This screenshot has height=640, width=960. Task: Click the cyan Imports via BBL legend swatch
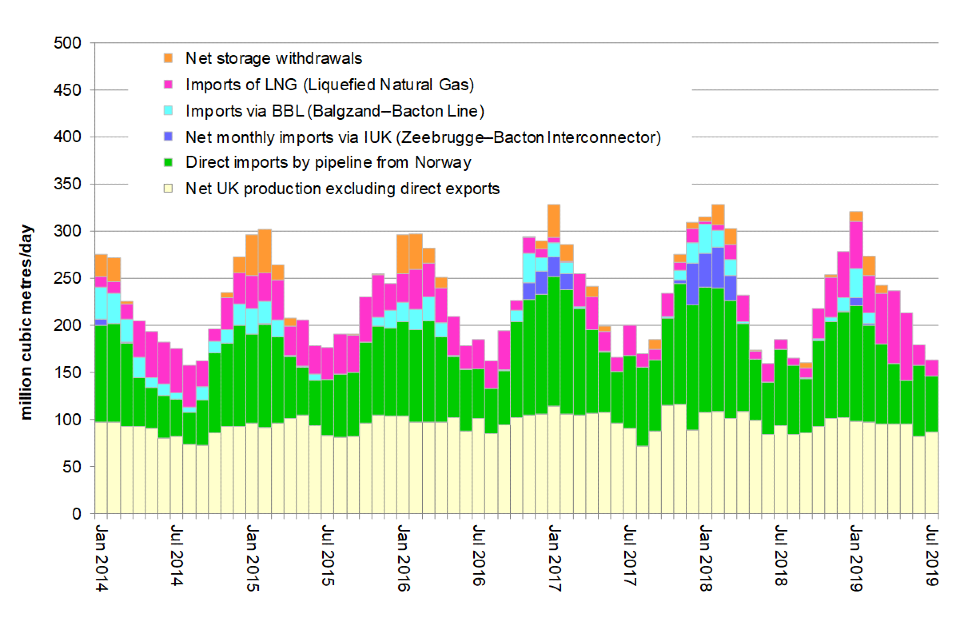pyautogui.click(x=168, y=110)
